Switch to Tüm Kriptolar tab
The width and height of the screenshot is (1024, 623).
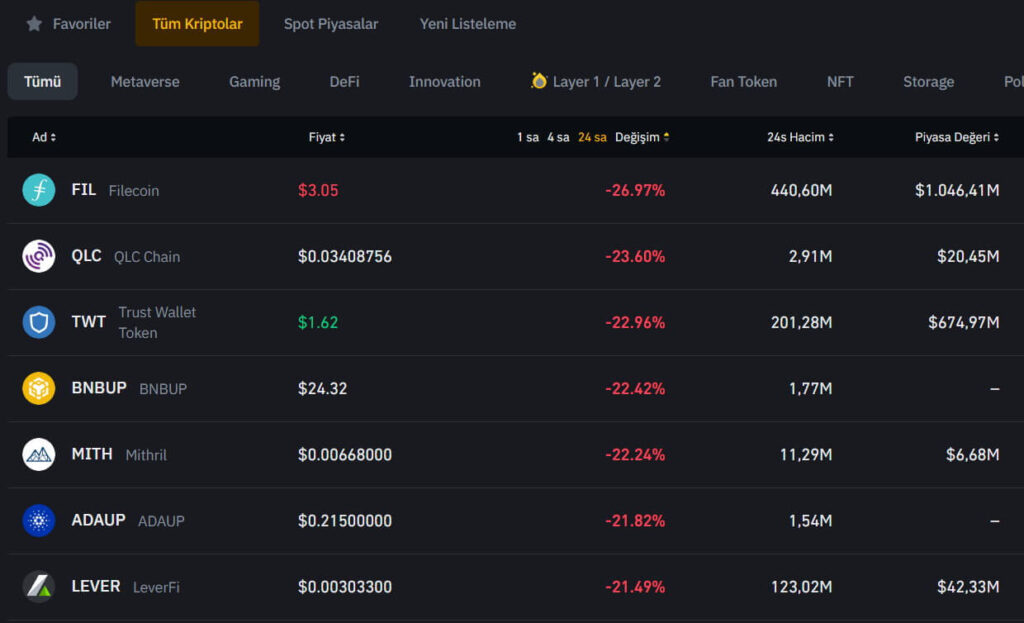197,24
